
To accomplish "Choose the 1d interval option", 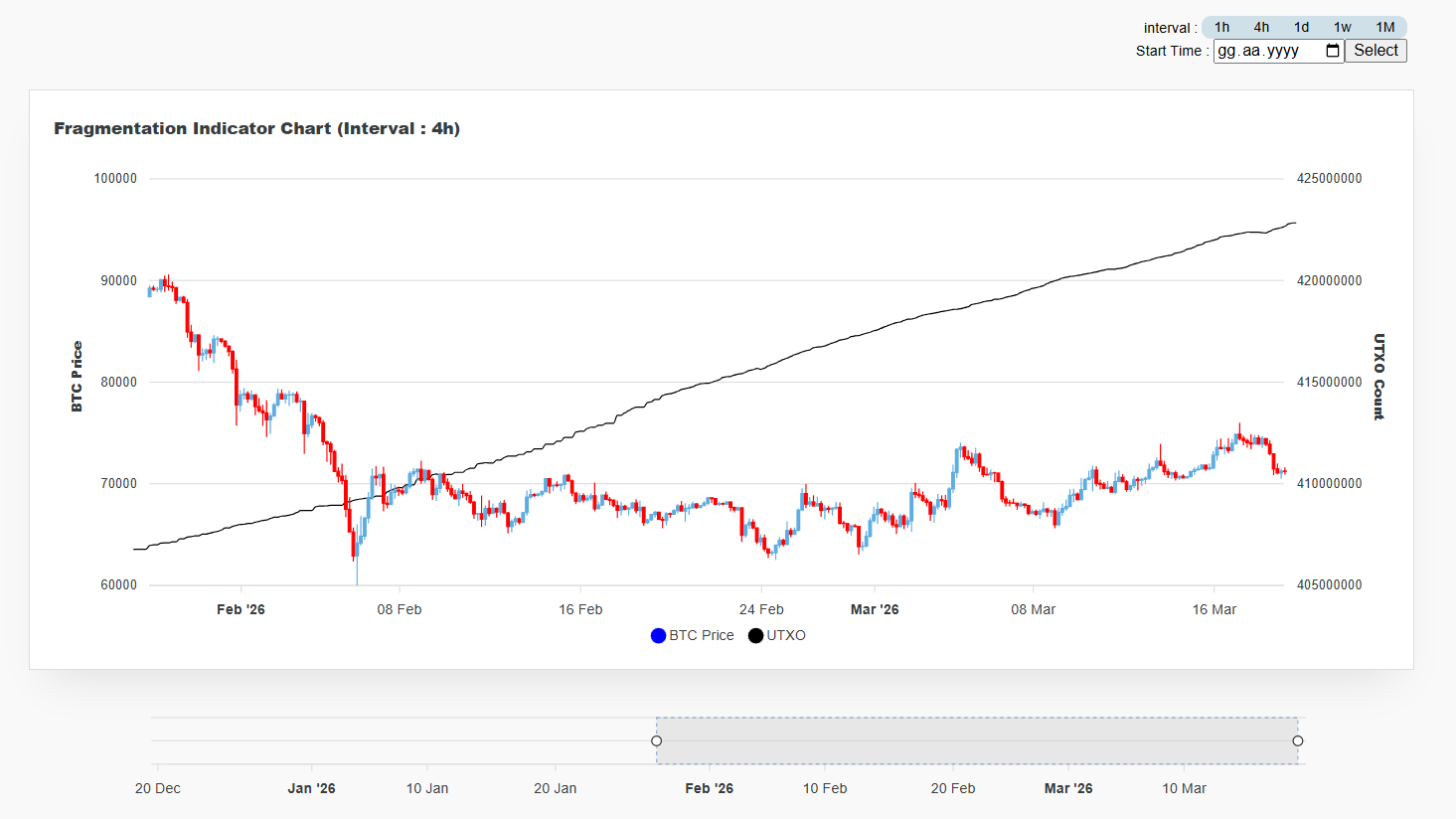I will [1301, 28].
